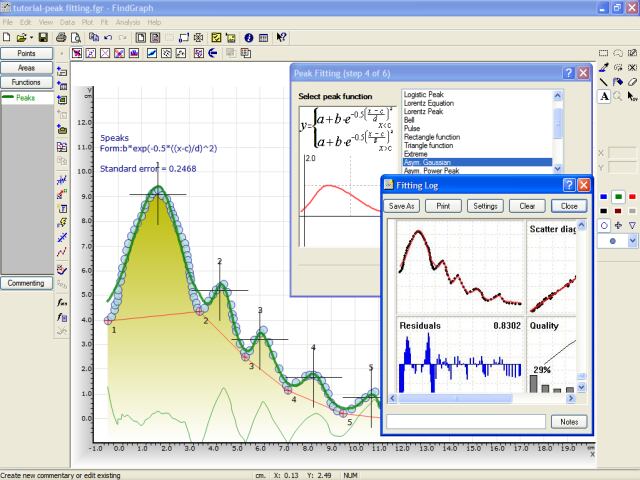Open the Analysis menu

click(x=128, y=22)
